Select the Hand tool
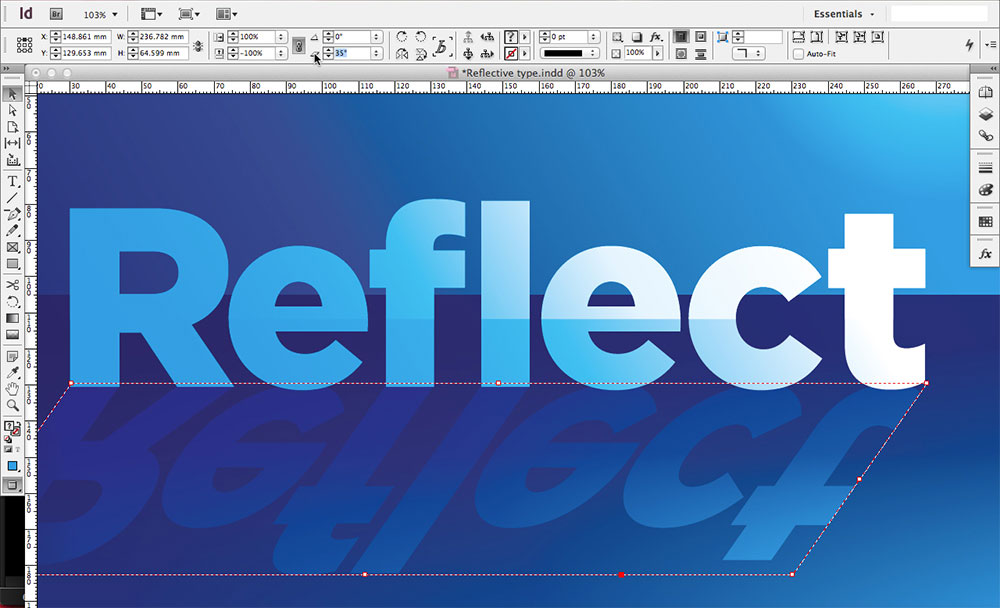The width and height of the screenshot is (1000, 608). click(13, 389)
